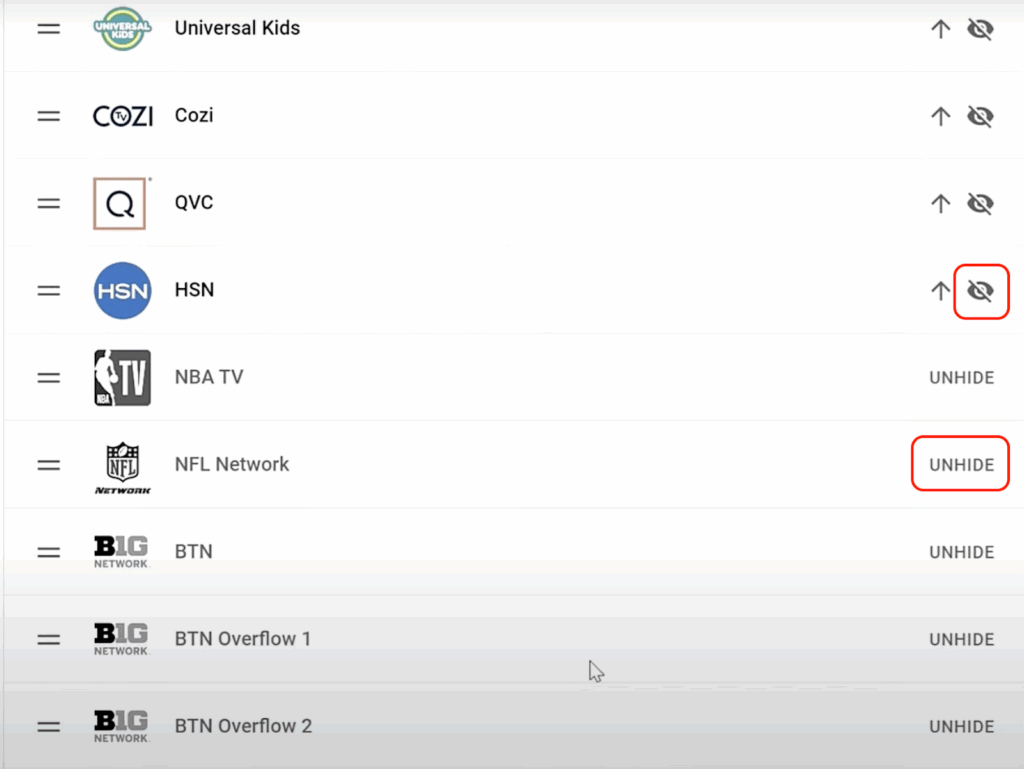This screenshot has height=769, width=1024.
Task: Move Universal Kids to top
Action: pos(940,30)
